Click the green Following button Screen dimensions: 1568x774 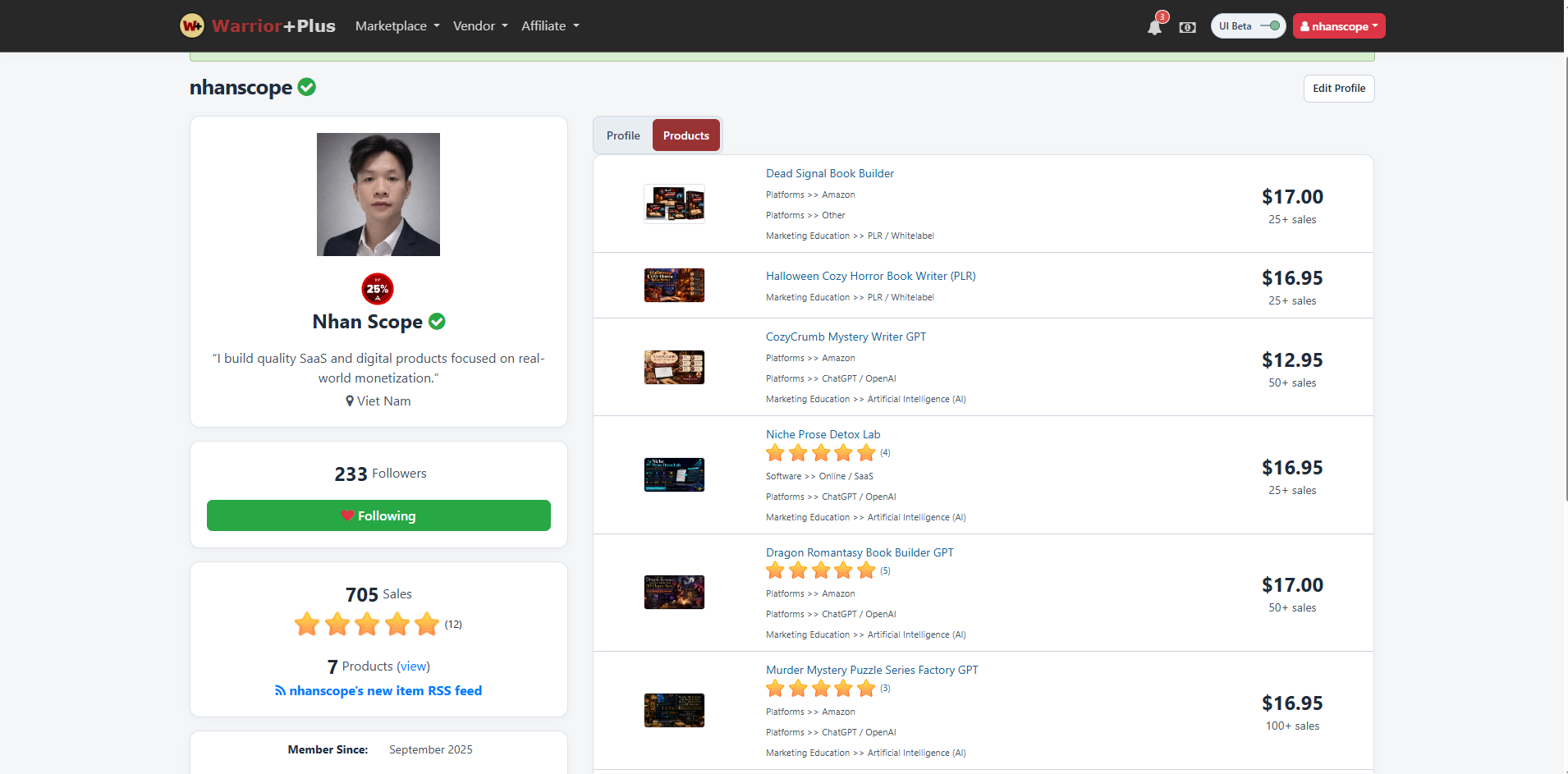click(378, 515)
